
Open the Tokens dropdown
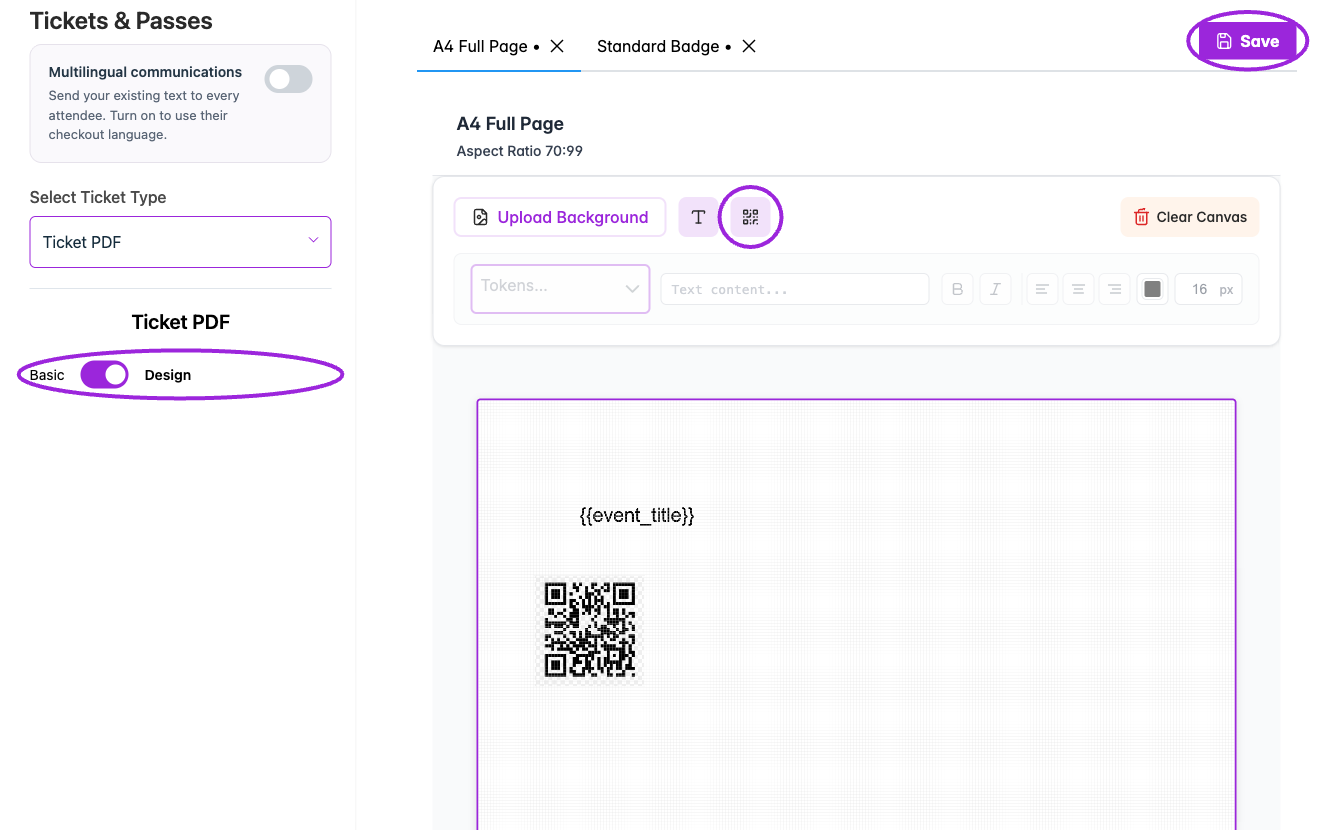[x=560, y=288]
